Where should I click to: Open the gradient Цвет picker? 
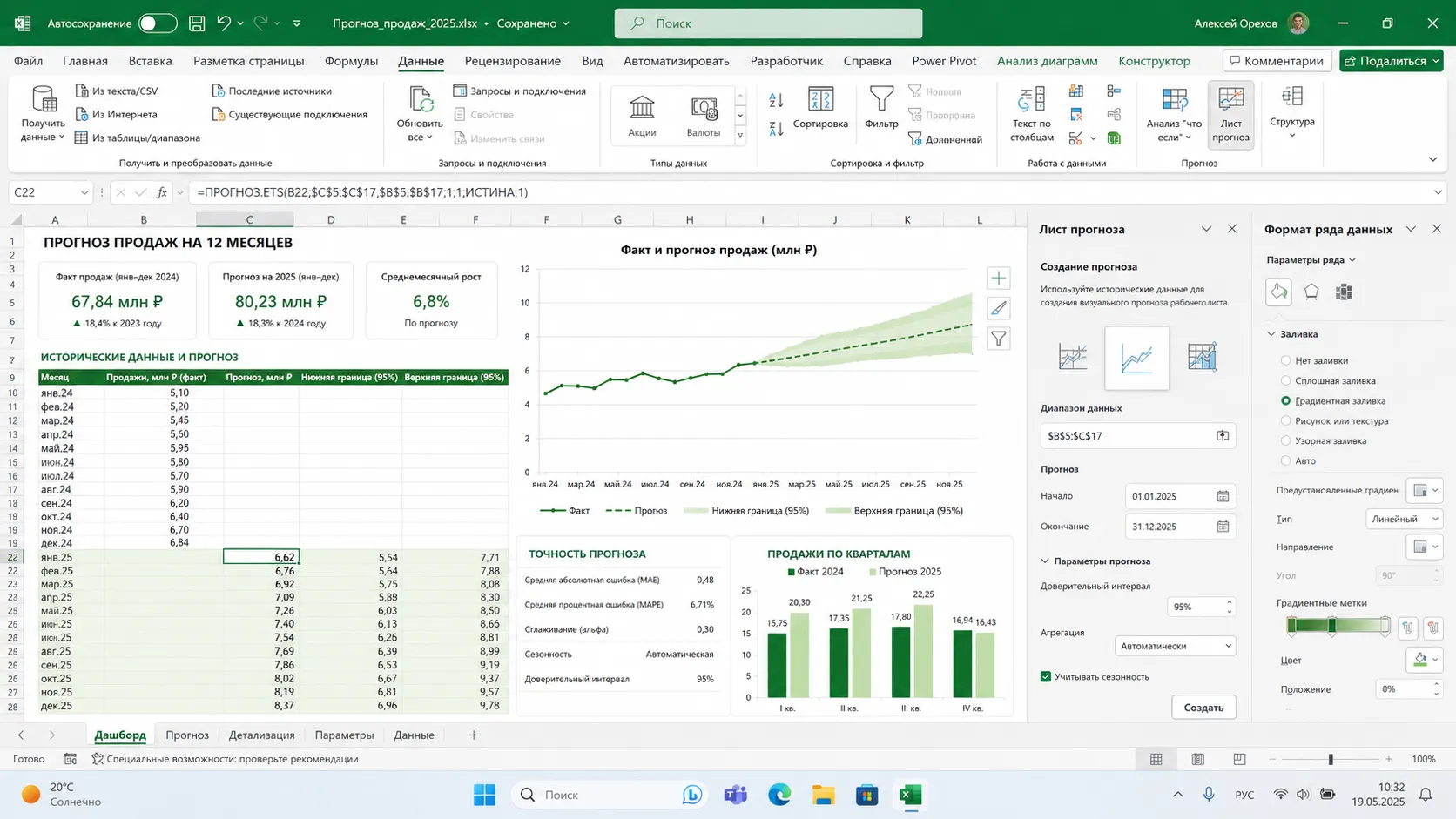[x=1424, y=660]
